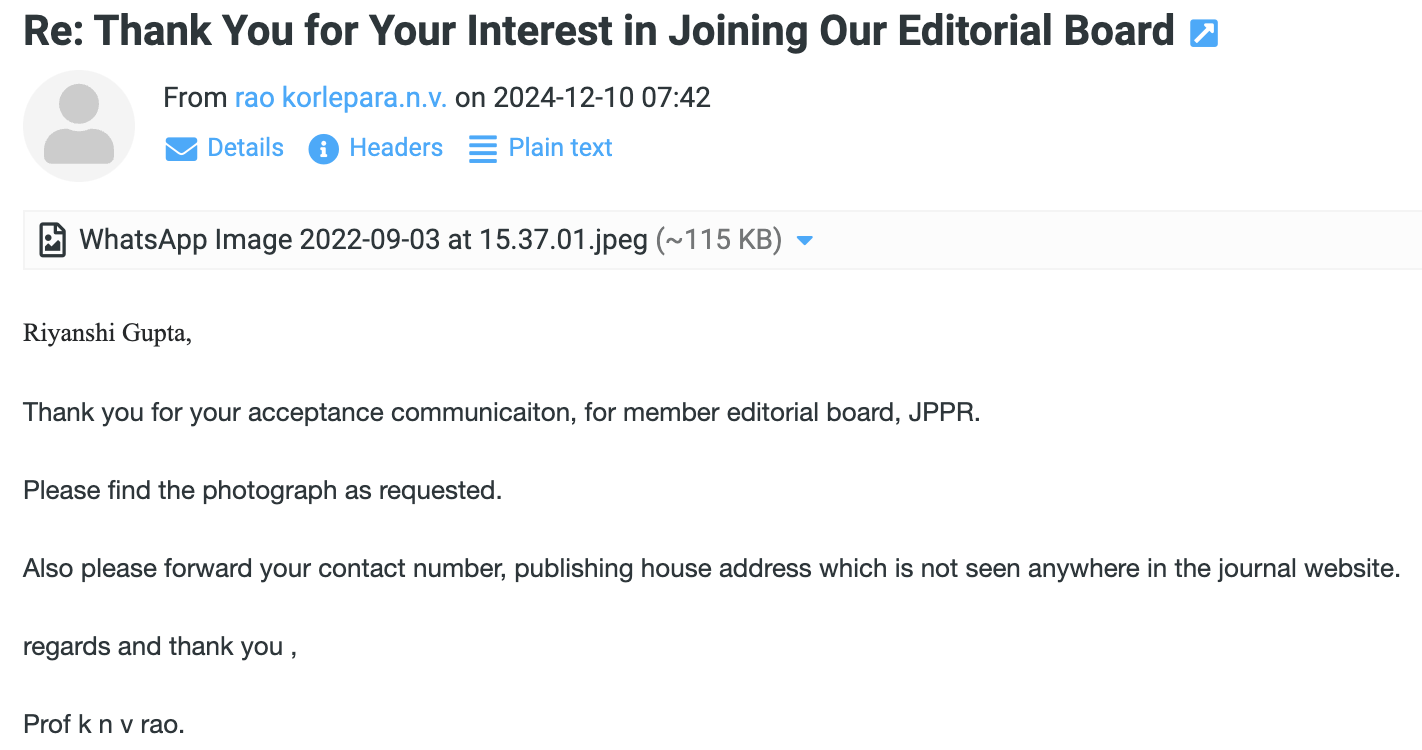This screenshot has width=1422, height=750.
Task: Click the greeting 'Riyanshi Gupta,'
Action: tap(107, 333)
